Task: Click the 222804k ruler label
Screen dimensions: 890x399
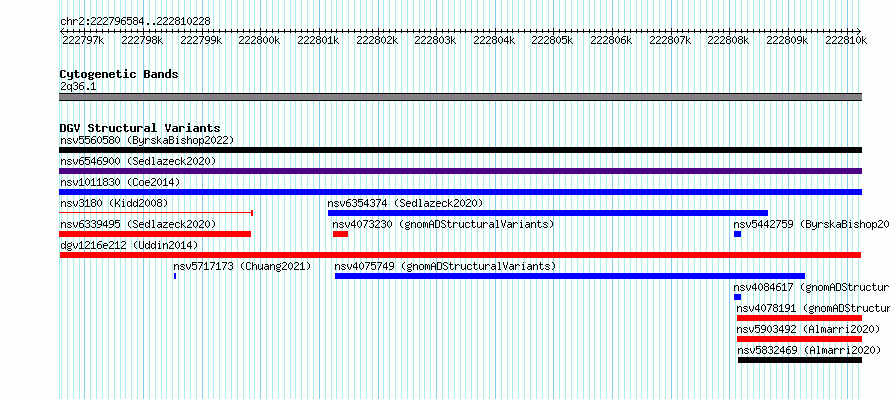Action: (494, 40)
